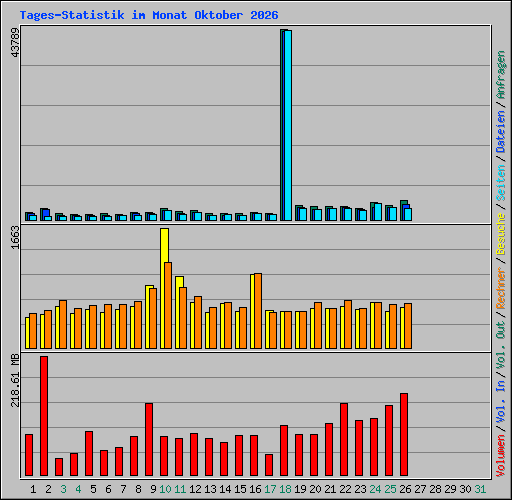Viewport: 512px width, 500px height.
Task: Click the middle chart maximum value 1663
Action: 15,237
